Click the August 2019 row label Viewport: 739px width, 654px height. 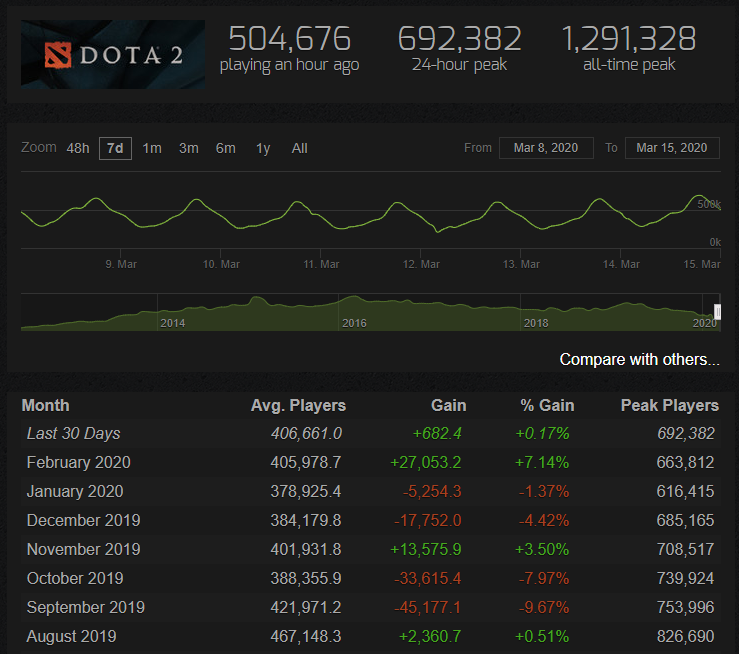(x=71, y=636)
